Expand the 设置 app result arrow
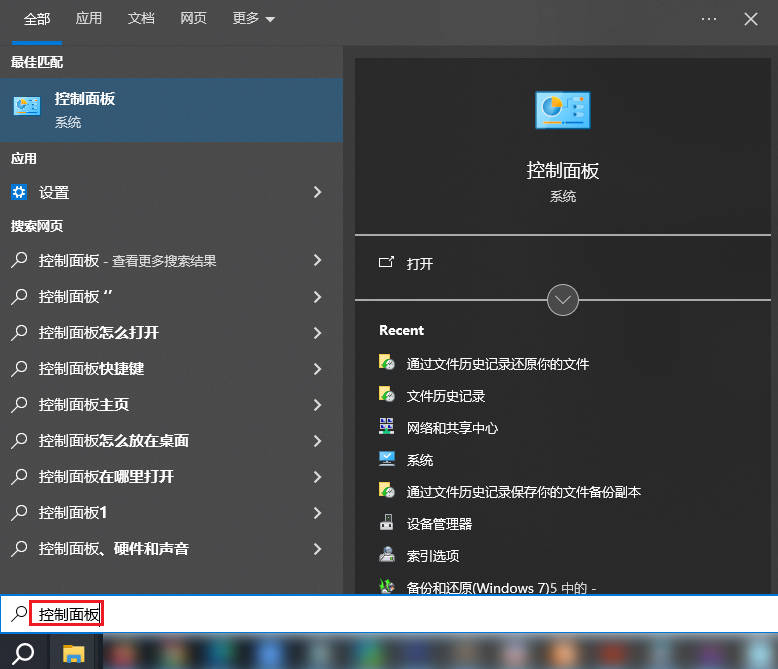The height and width of the screenshot is (669, 778). tap(318, 192)
